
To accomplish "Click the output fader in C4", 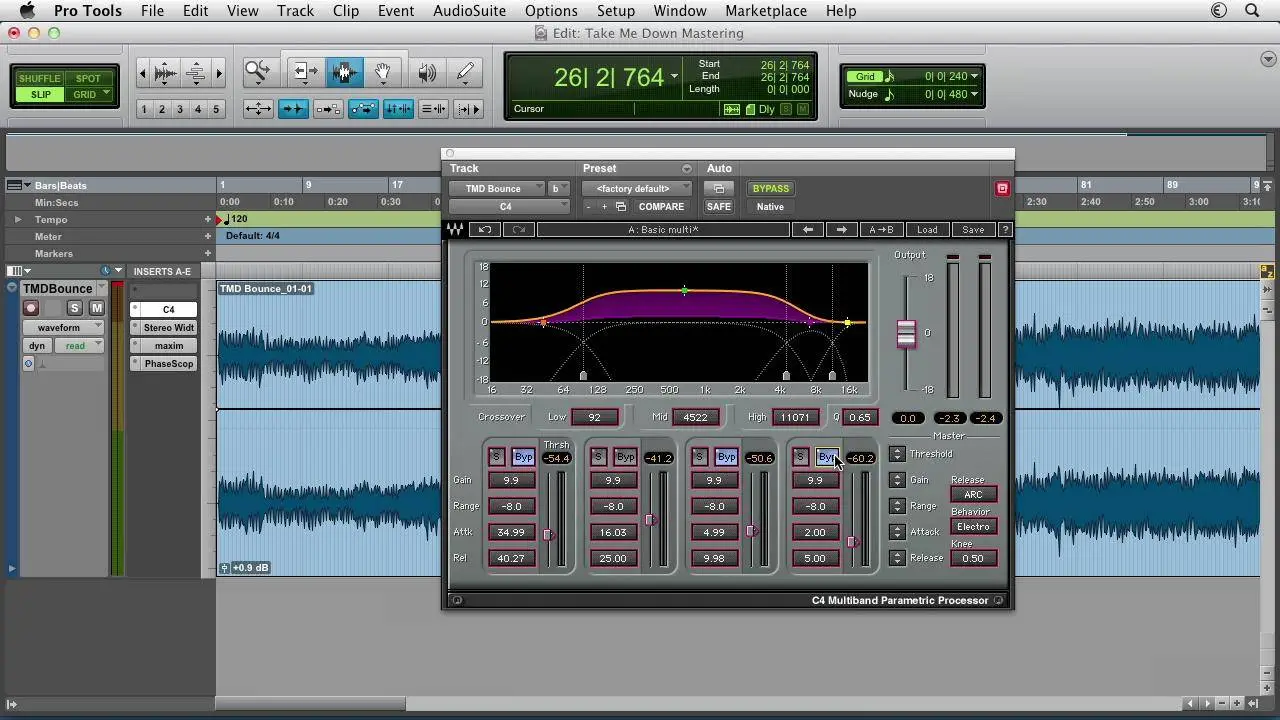I will pyautogui.click(x=906, y=334).
